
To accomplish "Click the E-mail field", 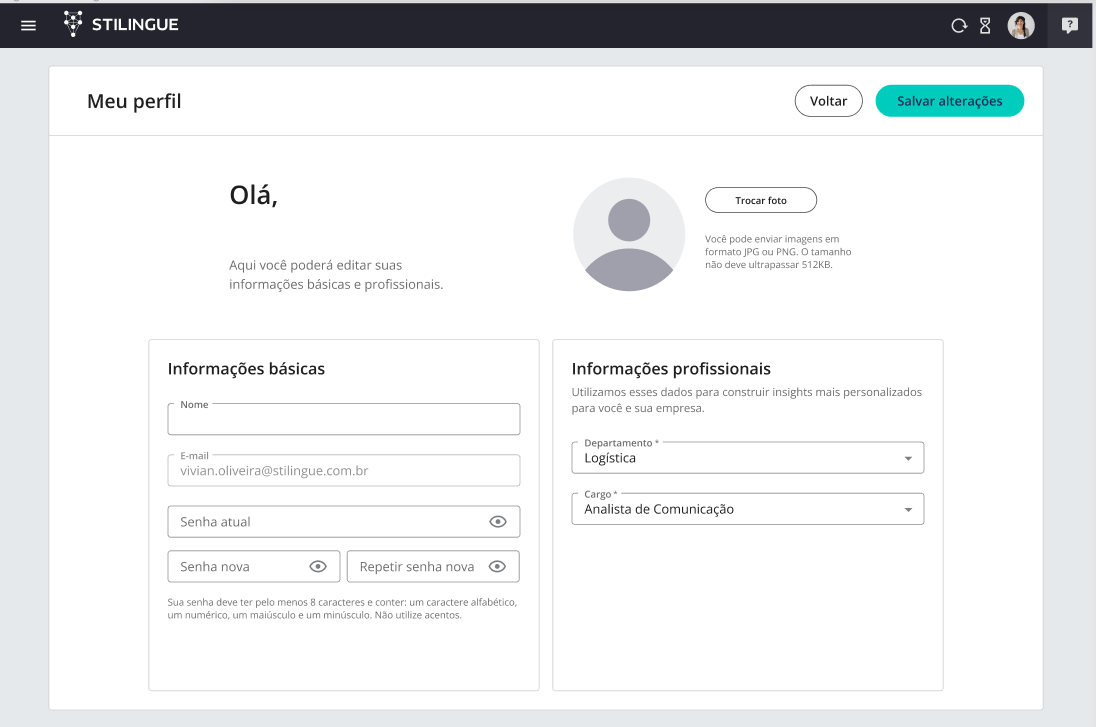I will point(343,470).
